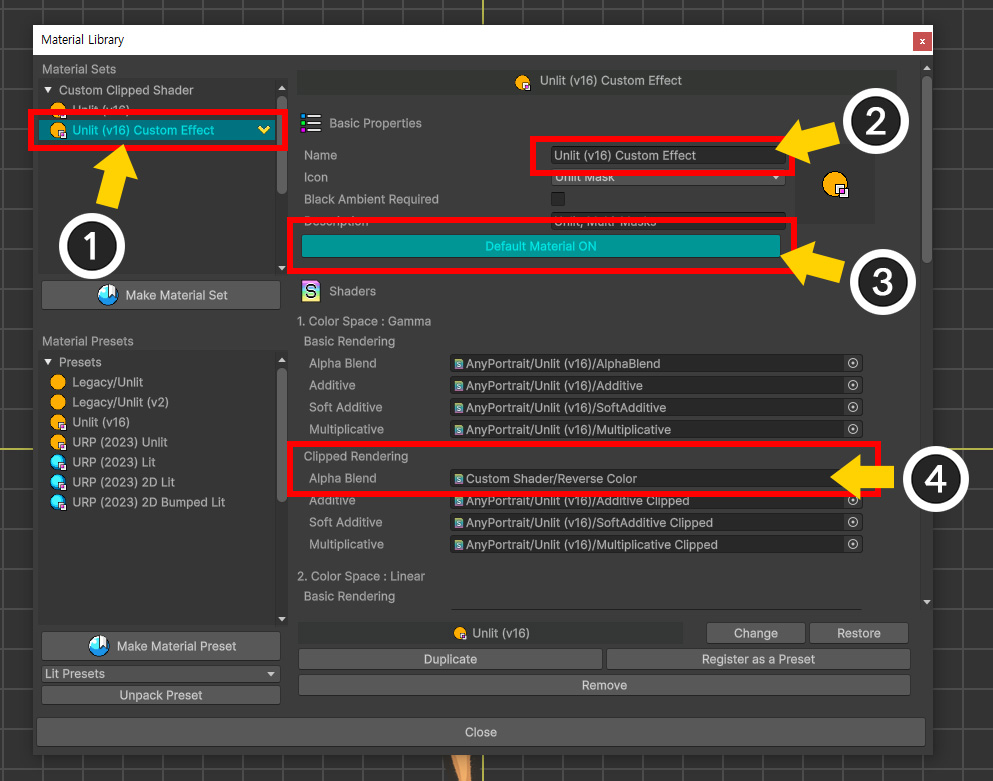The width and height of the screenshot is (993, 781).
Task: Click the Shaders section icon
Action: point(310,291)
